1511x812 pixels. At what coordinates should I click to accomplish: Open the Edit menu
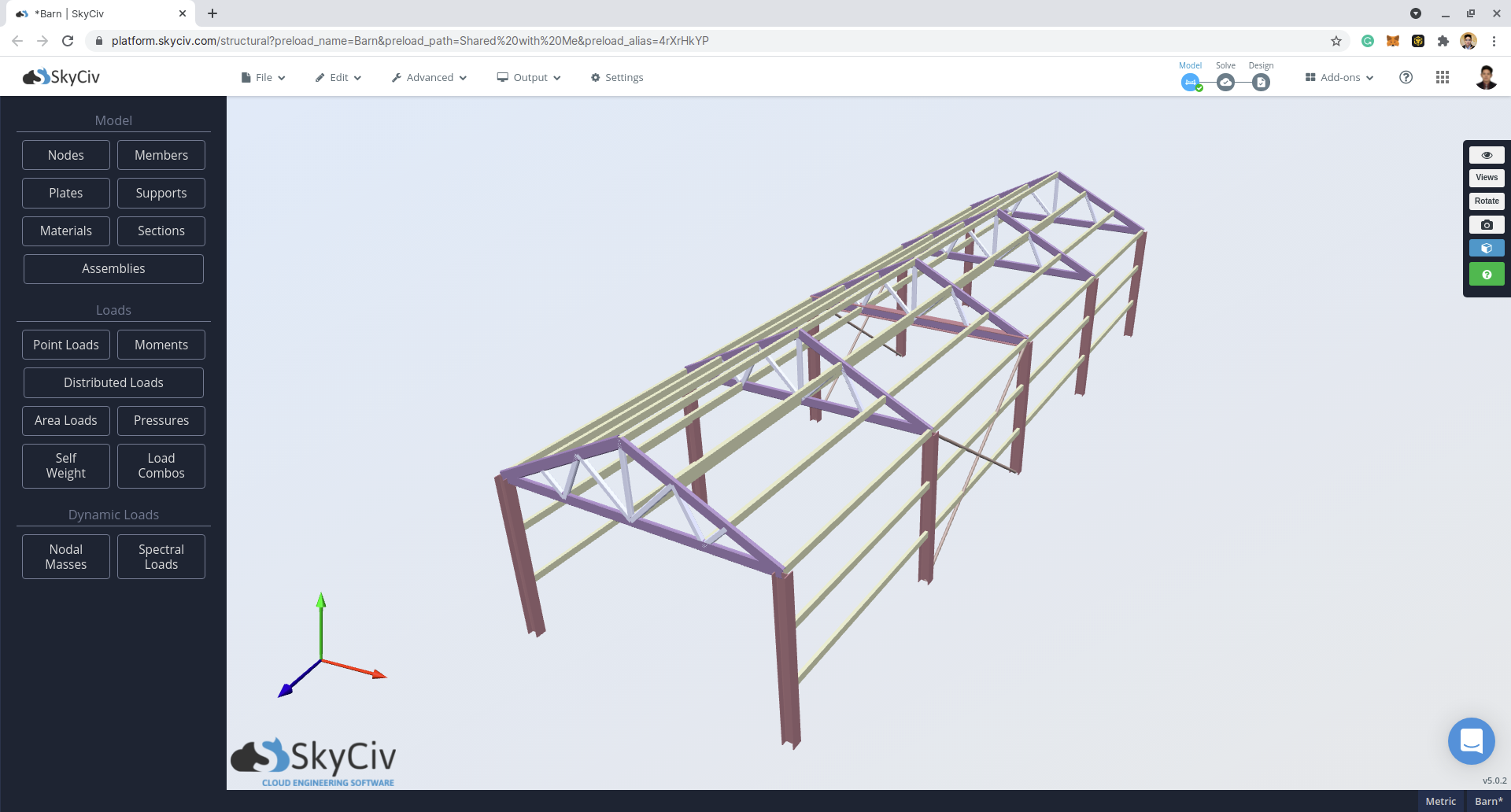tap(338, 77)
